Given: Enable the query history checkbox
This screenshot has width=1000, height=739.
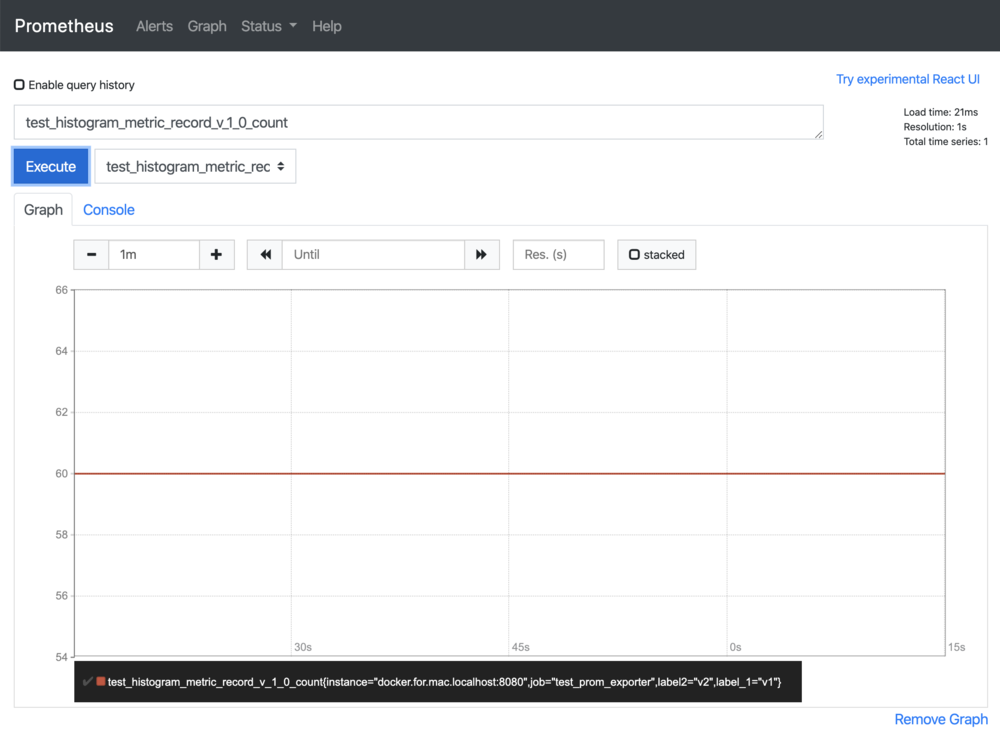Looking at the screenshot, I should [x=18, y=84].
